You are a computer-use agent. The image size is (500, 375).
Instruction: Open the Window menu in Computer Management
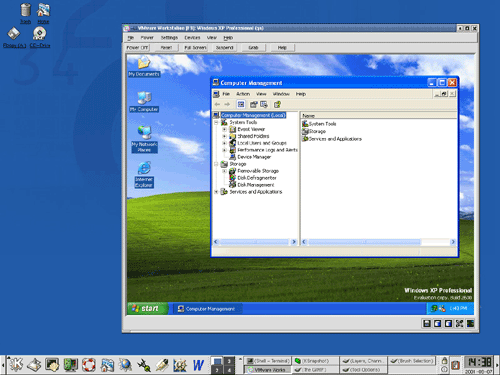(x=281, y=94)
